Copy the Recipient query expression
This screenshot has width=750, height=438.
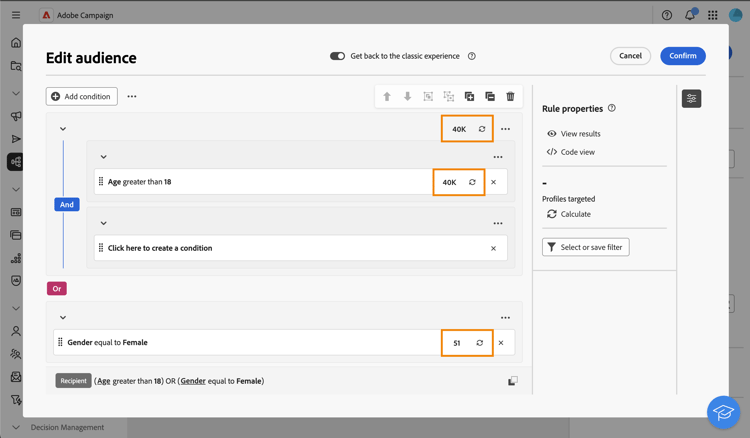pyautogui.click(x=512, y=381)
